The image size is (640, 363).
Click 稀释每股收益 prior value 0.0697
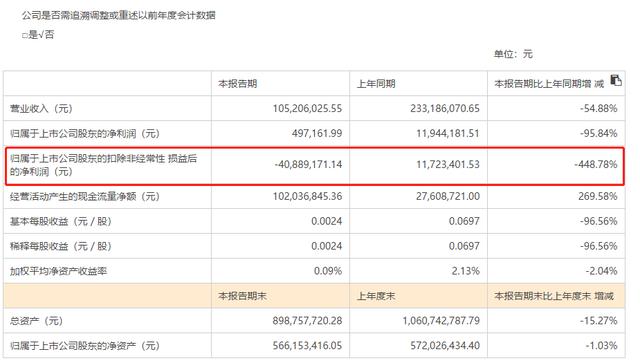point(464,246)
